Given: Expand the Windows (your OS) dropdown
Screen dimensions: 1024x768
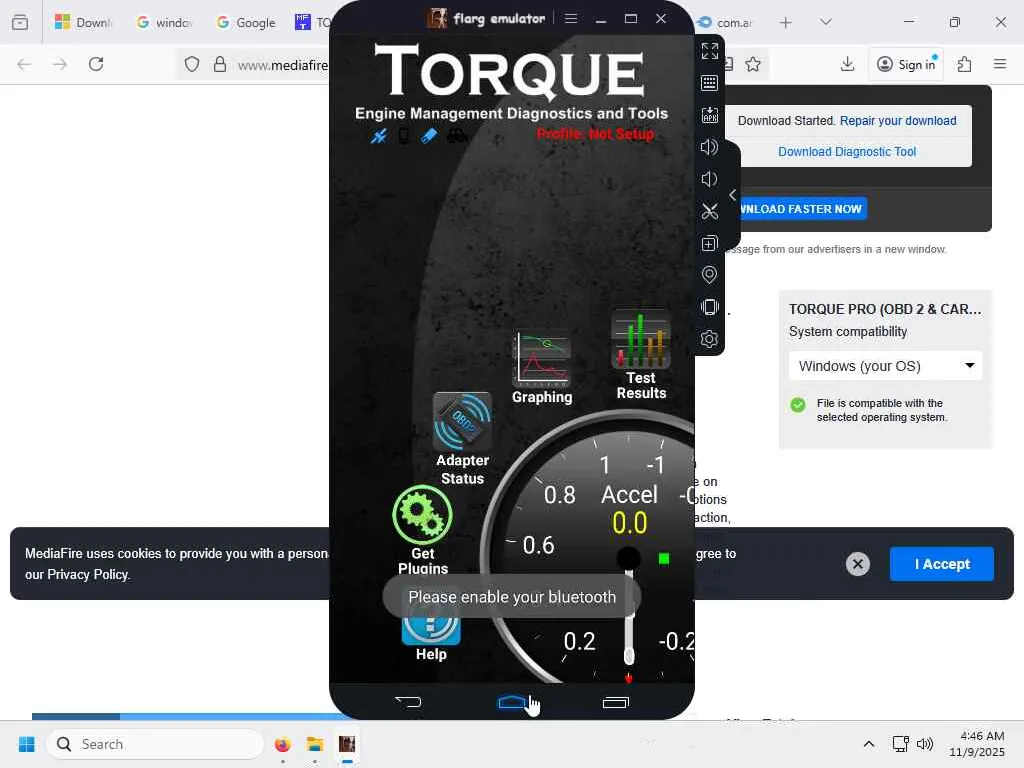Looking at the screenshot, I should pos(886,366).
